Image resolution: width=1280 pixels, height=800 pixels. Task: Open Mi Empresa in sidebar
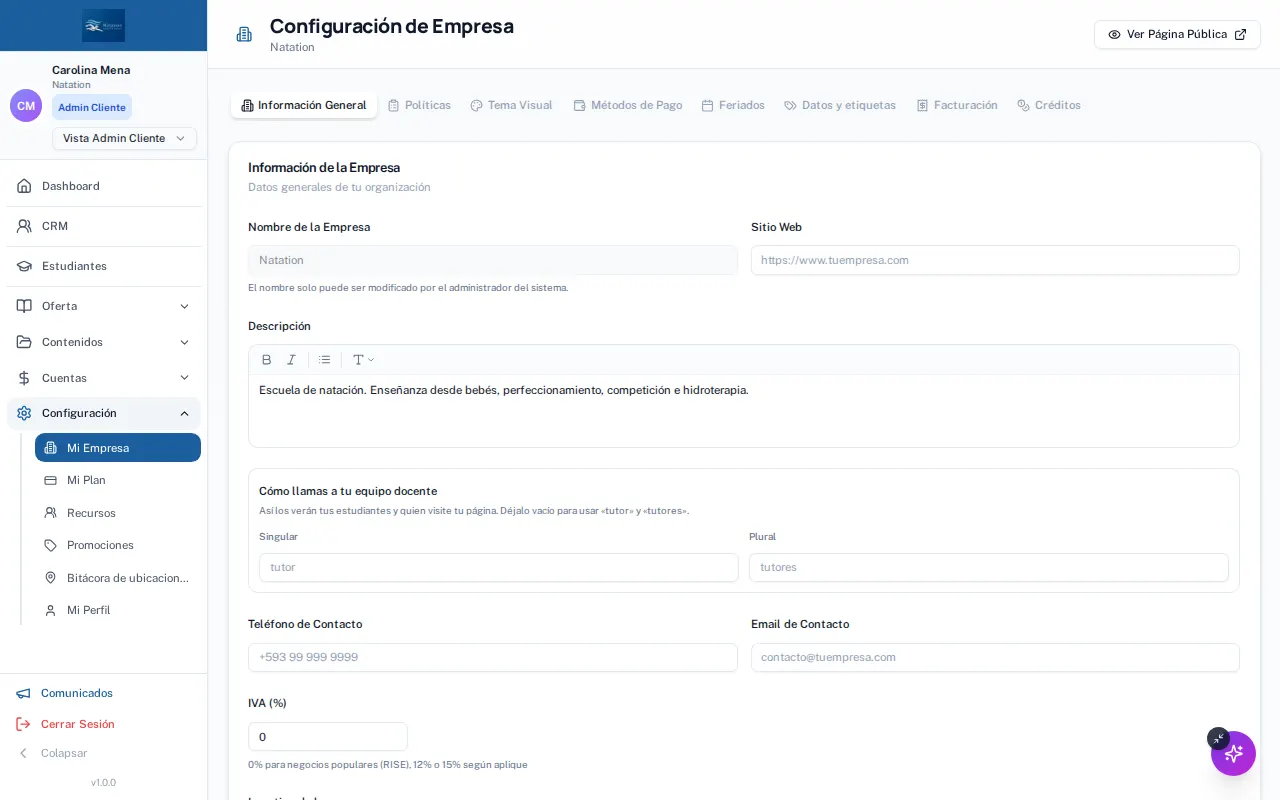pyautogui.click(x=118, y=448)
